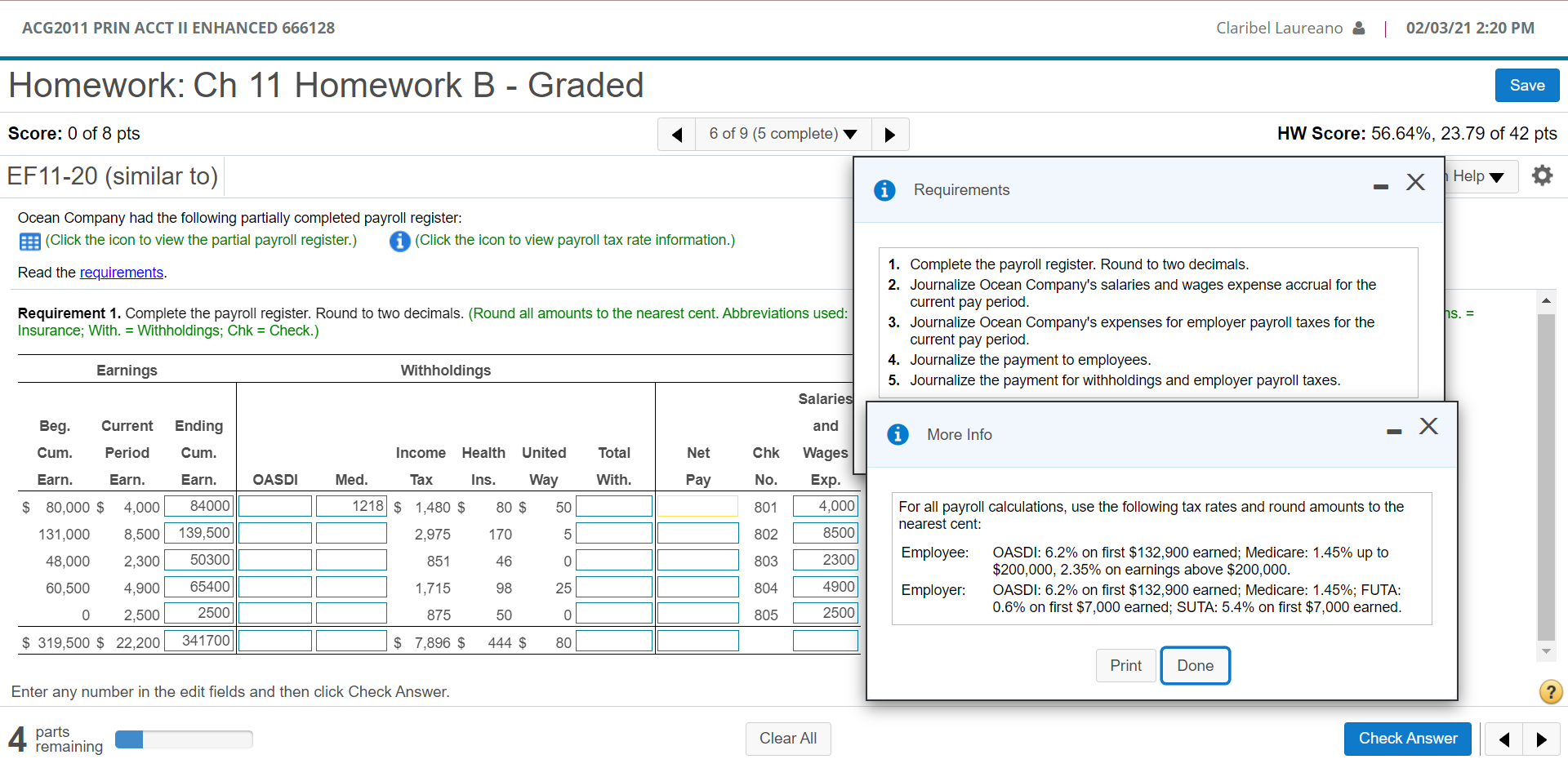Save the homework with the Save button
This screenshot has width=1568, height=768.
tap(1527, 86)
